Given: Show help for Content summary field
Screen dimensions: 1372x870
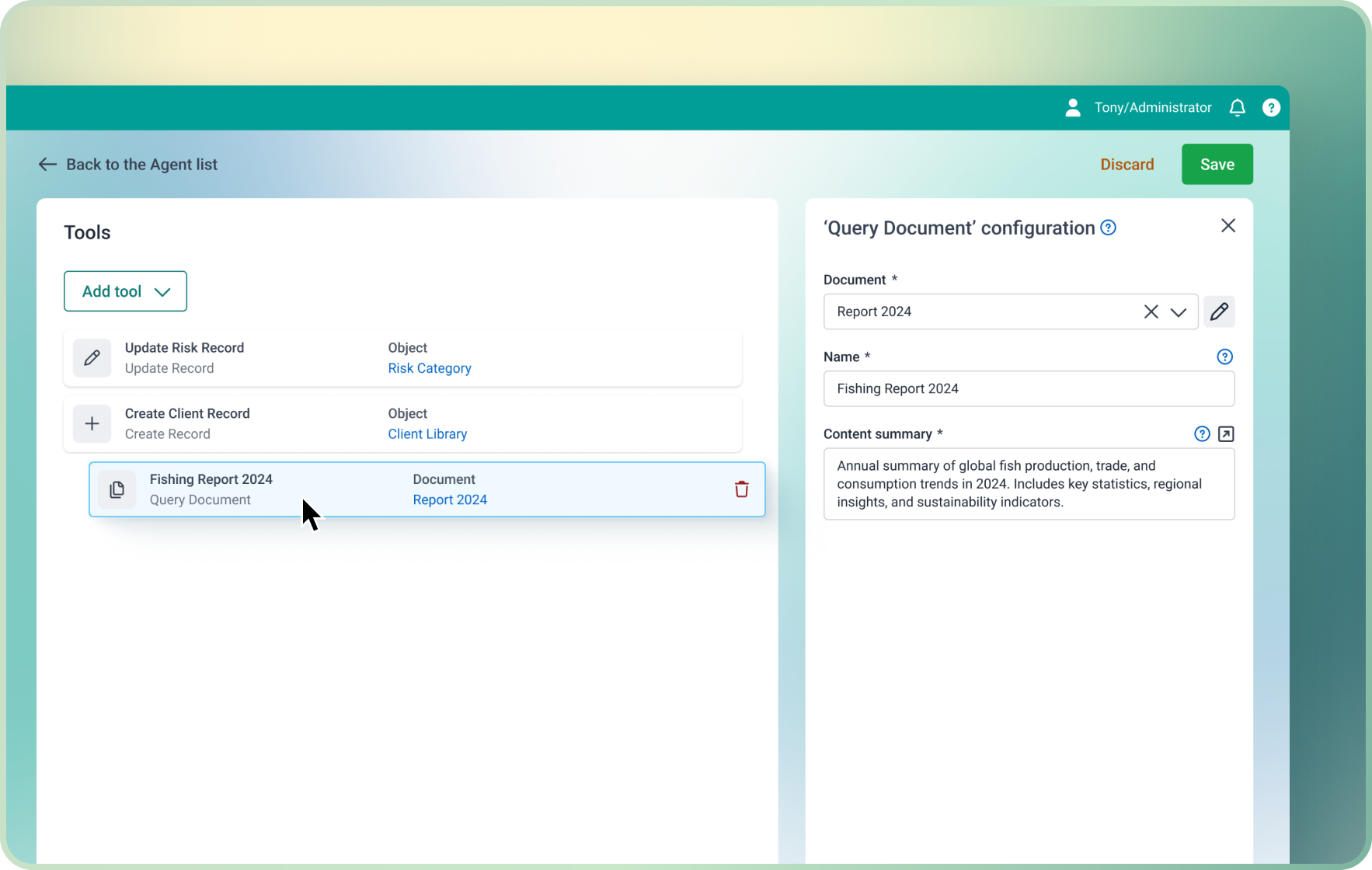Looking at the screenshot, I should [1202, 434].
